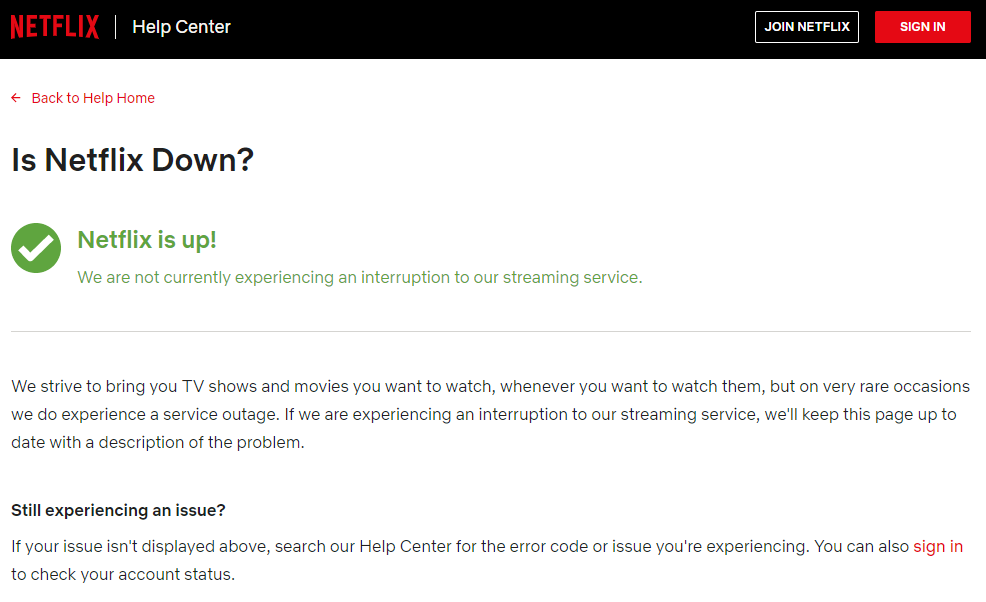This screenshot has width=986, height=602.
Task: Click the red SIGN IN button
Action: 922,27
